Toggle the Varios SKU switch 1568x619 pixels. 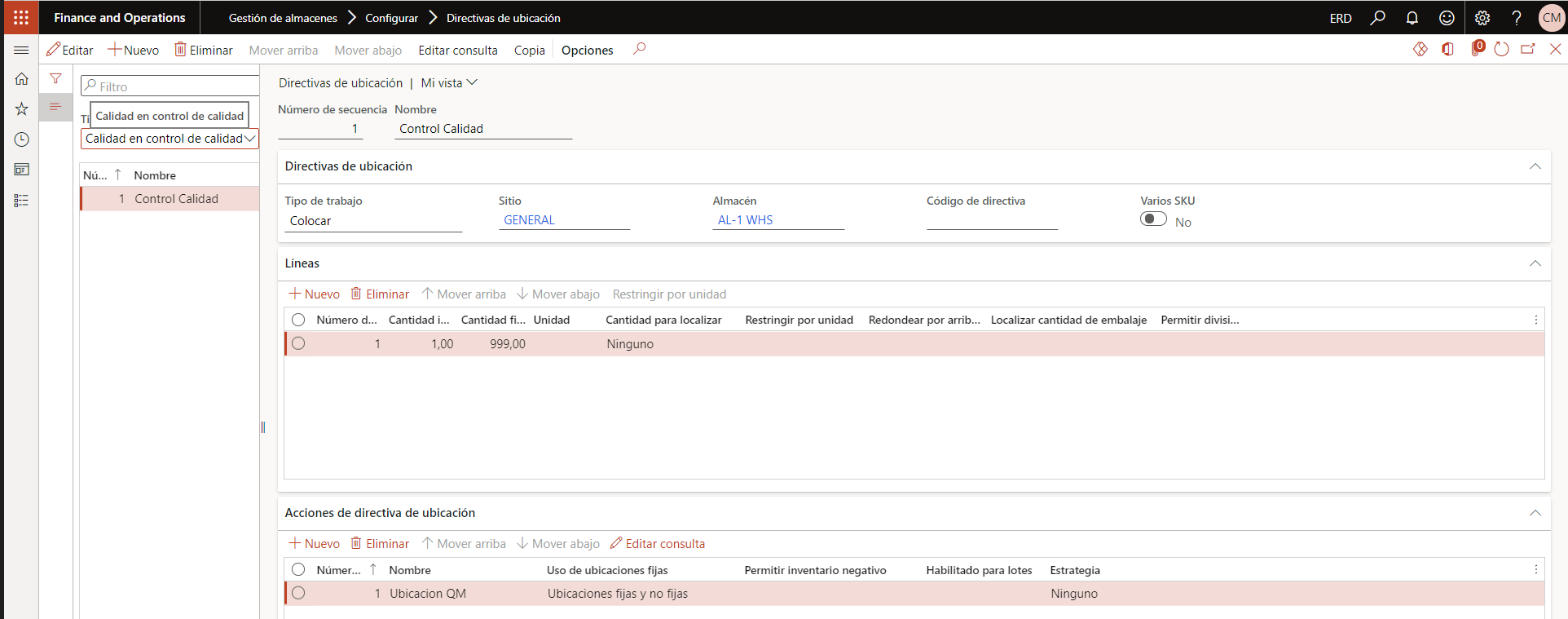click(1153, 219)
